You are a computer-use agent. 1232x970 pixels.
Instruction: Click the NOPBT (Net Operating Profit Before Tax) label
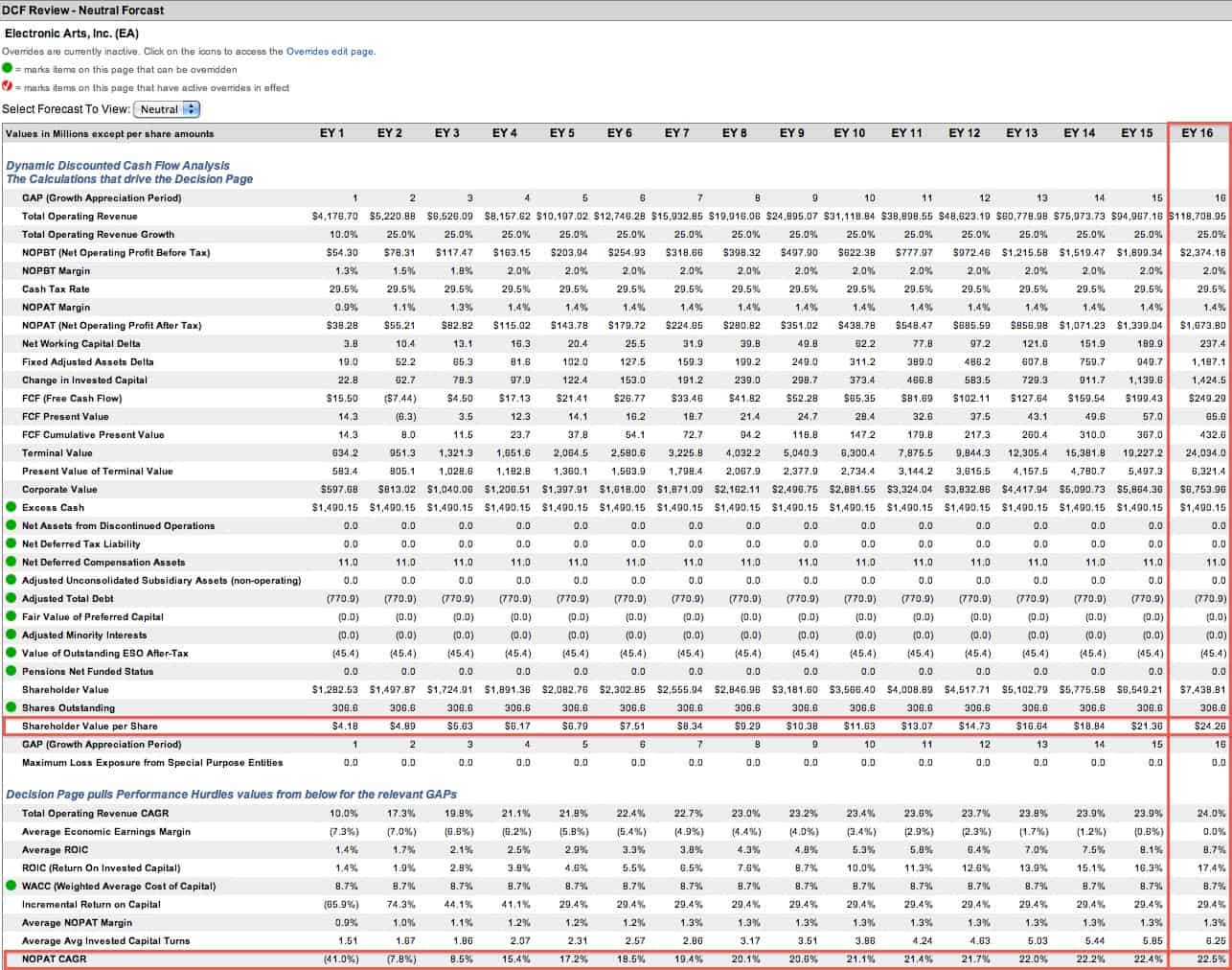(116, 252)
